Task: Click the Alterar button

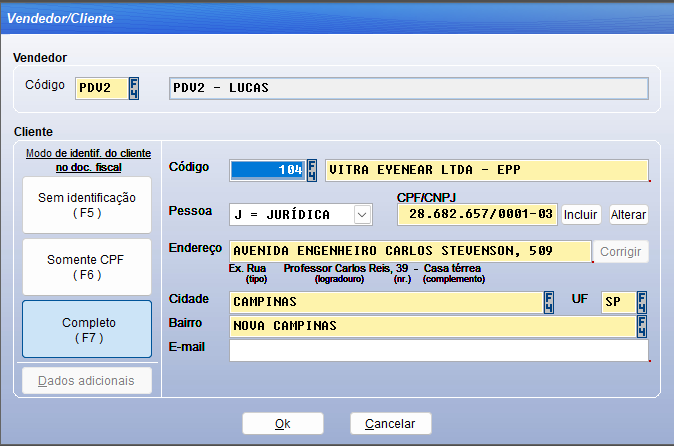Action: tap(629, 215)
